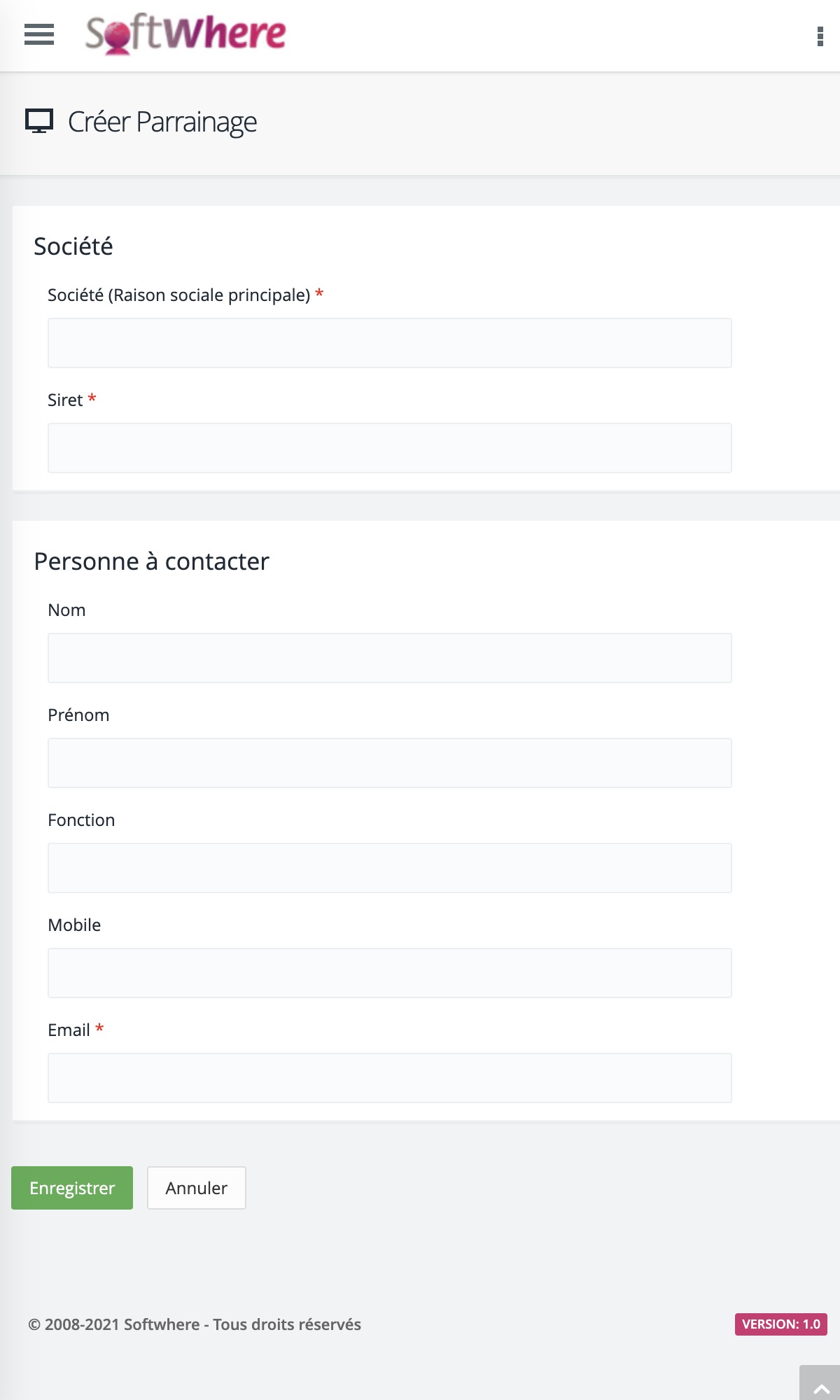Viewport: 840px width, 1400px height.
Task: Click the Créer Parrainage page title
Action: 162,122
